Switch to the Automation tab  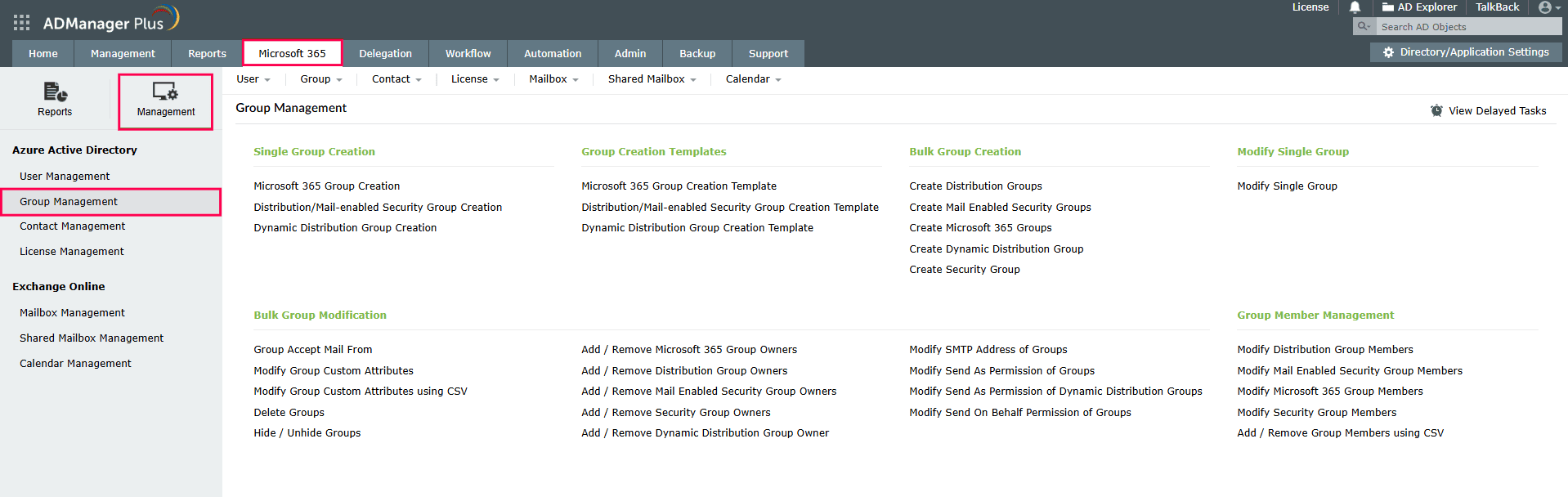pyautogui.click(x=553, y=54)
